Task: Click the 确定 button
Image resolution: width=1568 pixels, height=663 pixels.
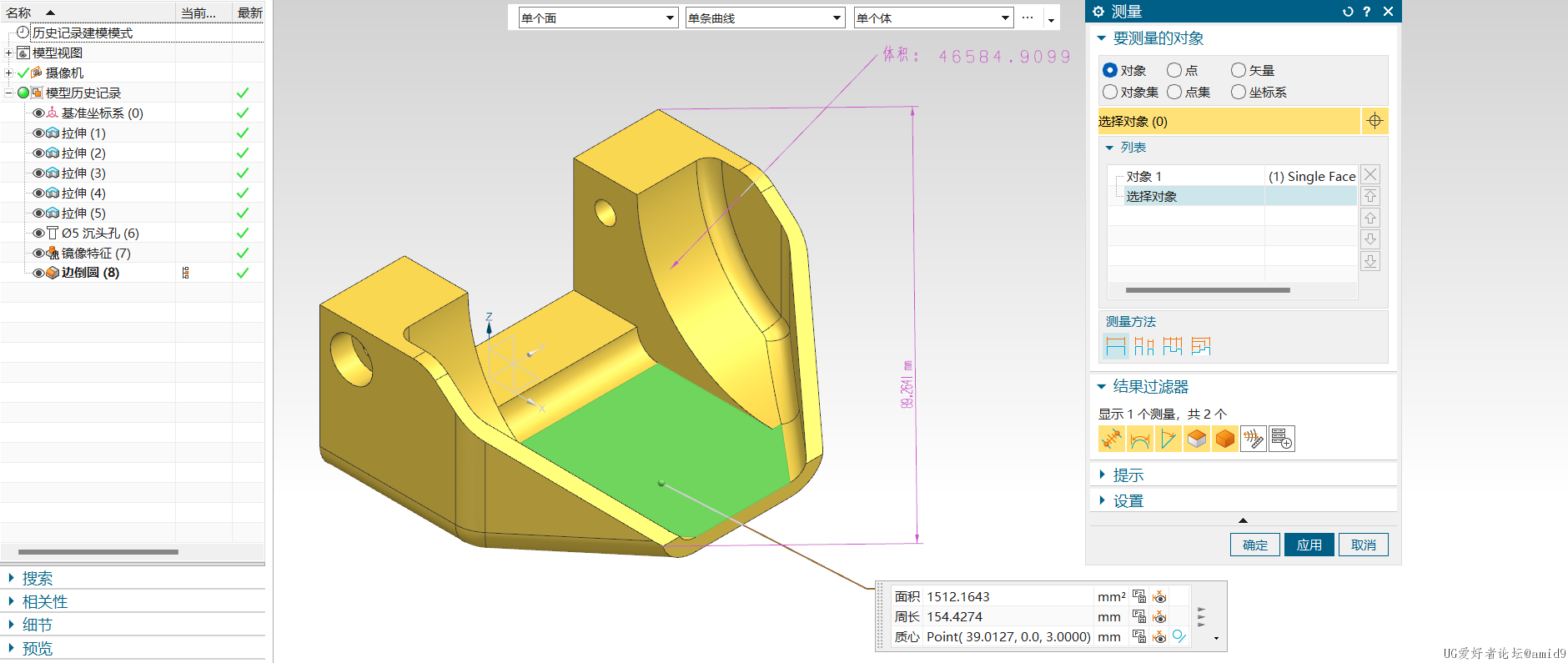Action: click(1255, 545)
